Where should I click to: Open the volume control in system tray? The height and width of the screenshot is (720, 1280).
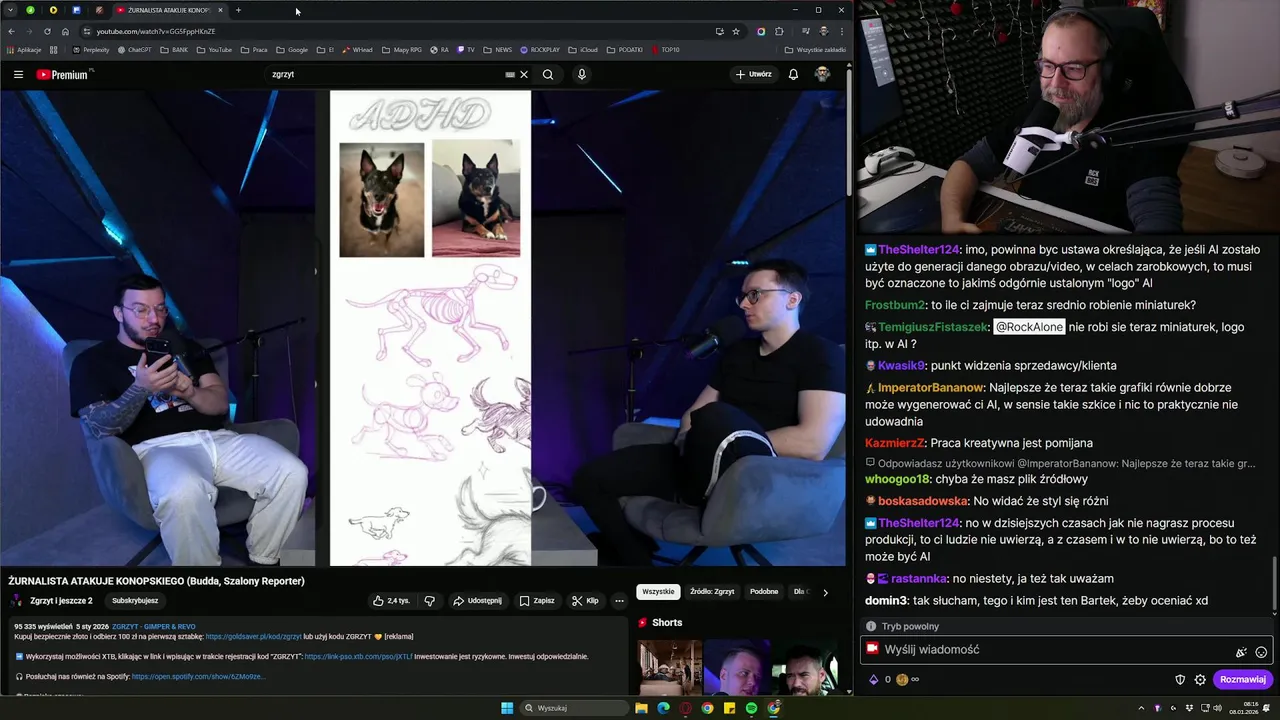[1216, 708]
